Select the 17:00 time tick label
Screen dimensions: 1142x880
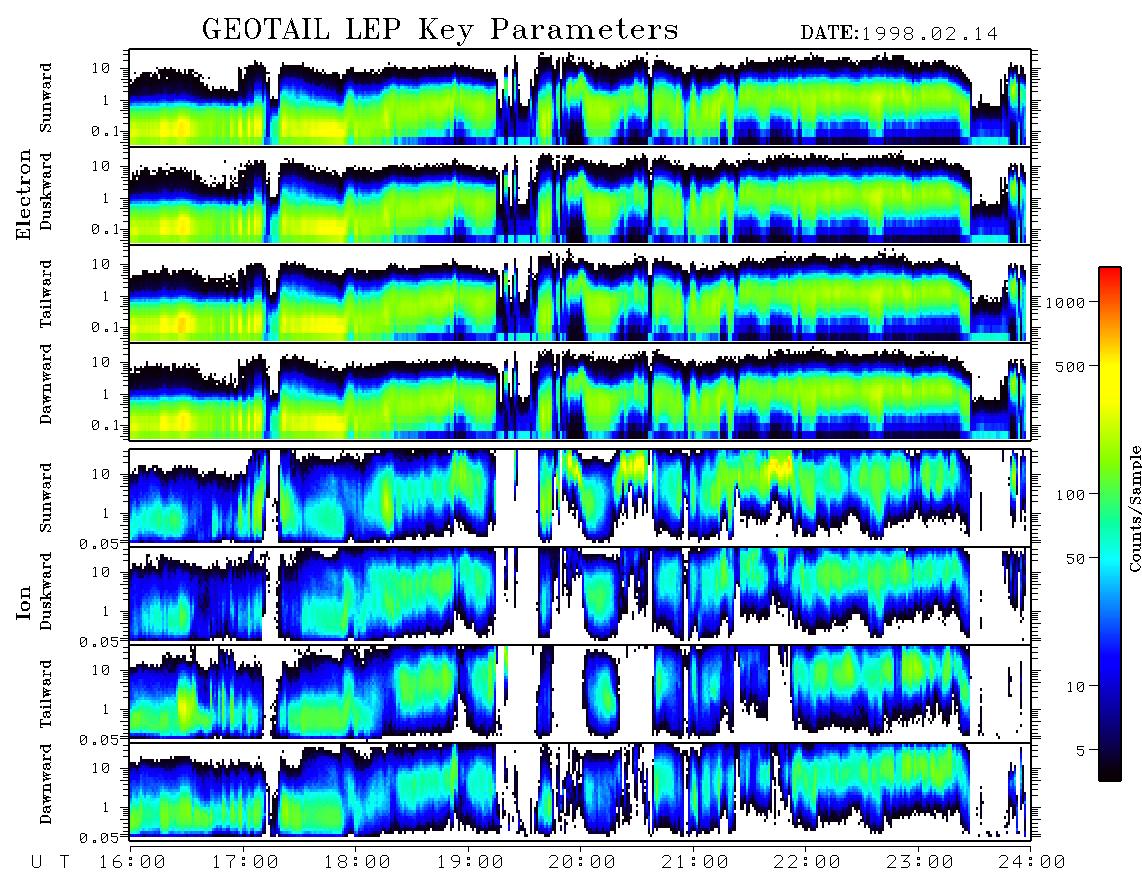tap(245, 862)
